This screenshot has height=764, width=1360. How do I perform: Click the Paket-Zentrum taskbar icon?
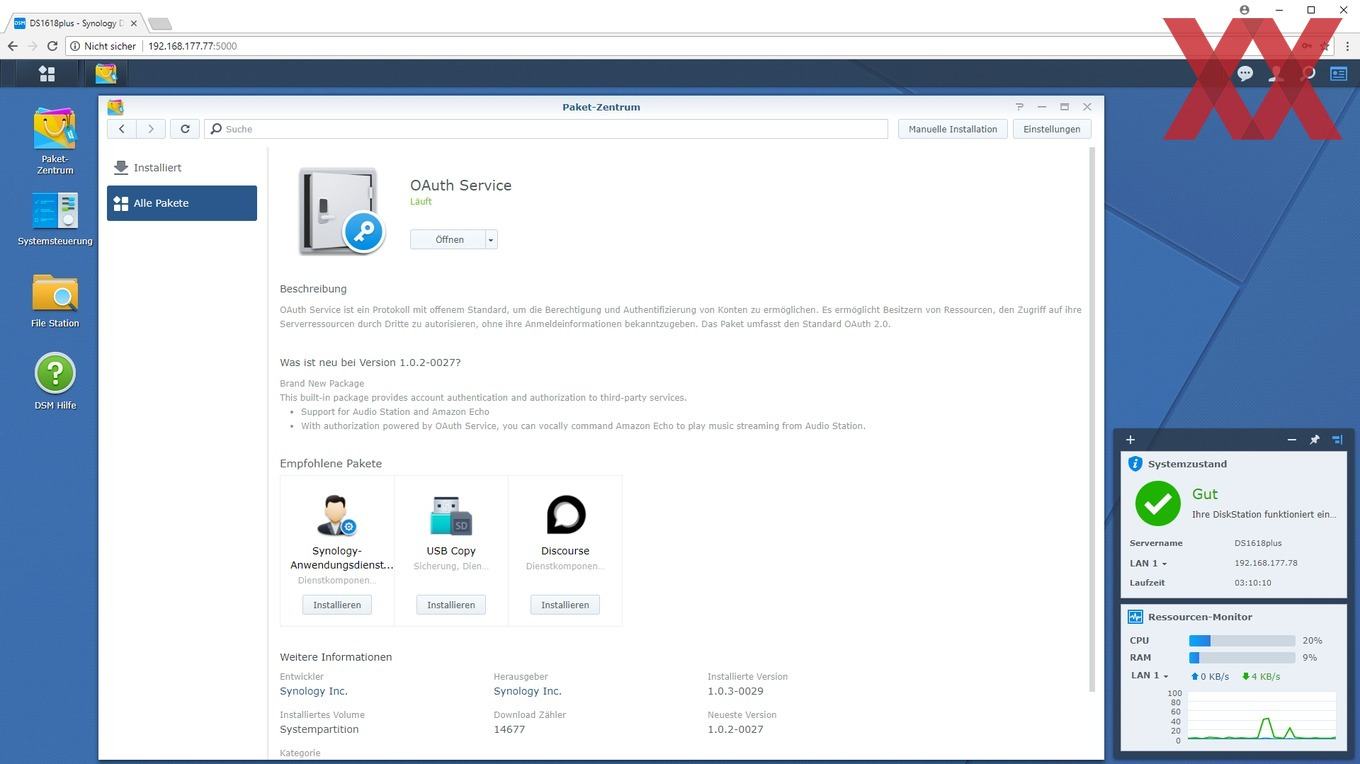(106, 73)
